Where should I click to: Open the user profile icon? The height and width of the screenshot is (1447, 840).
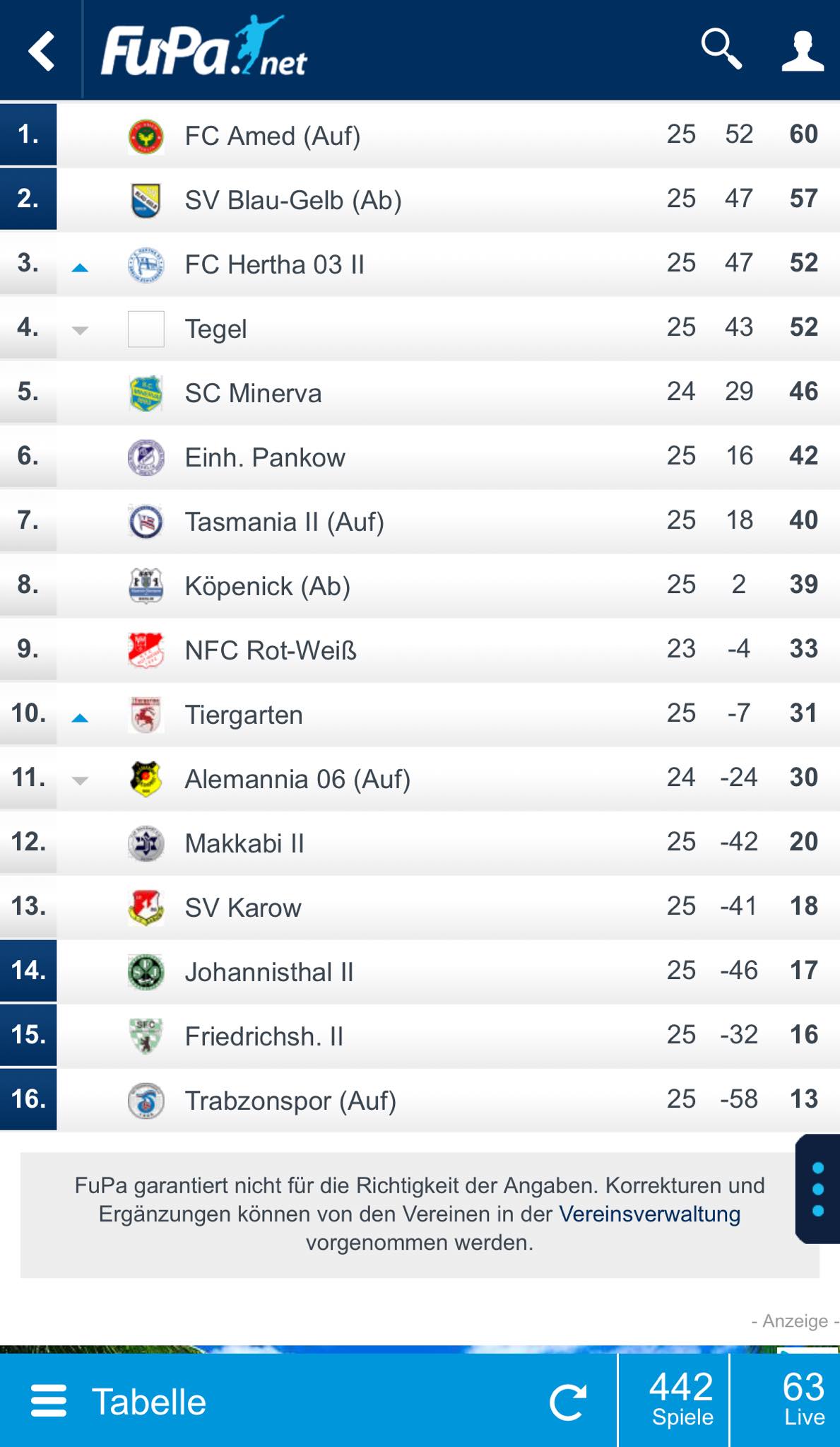point(803,51)
